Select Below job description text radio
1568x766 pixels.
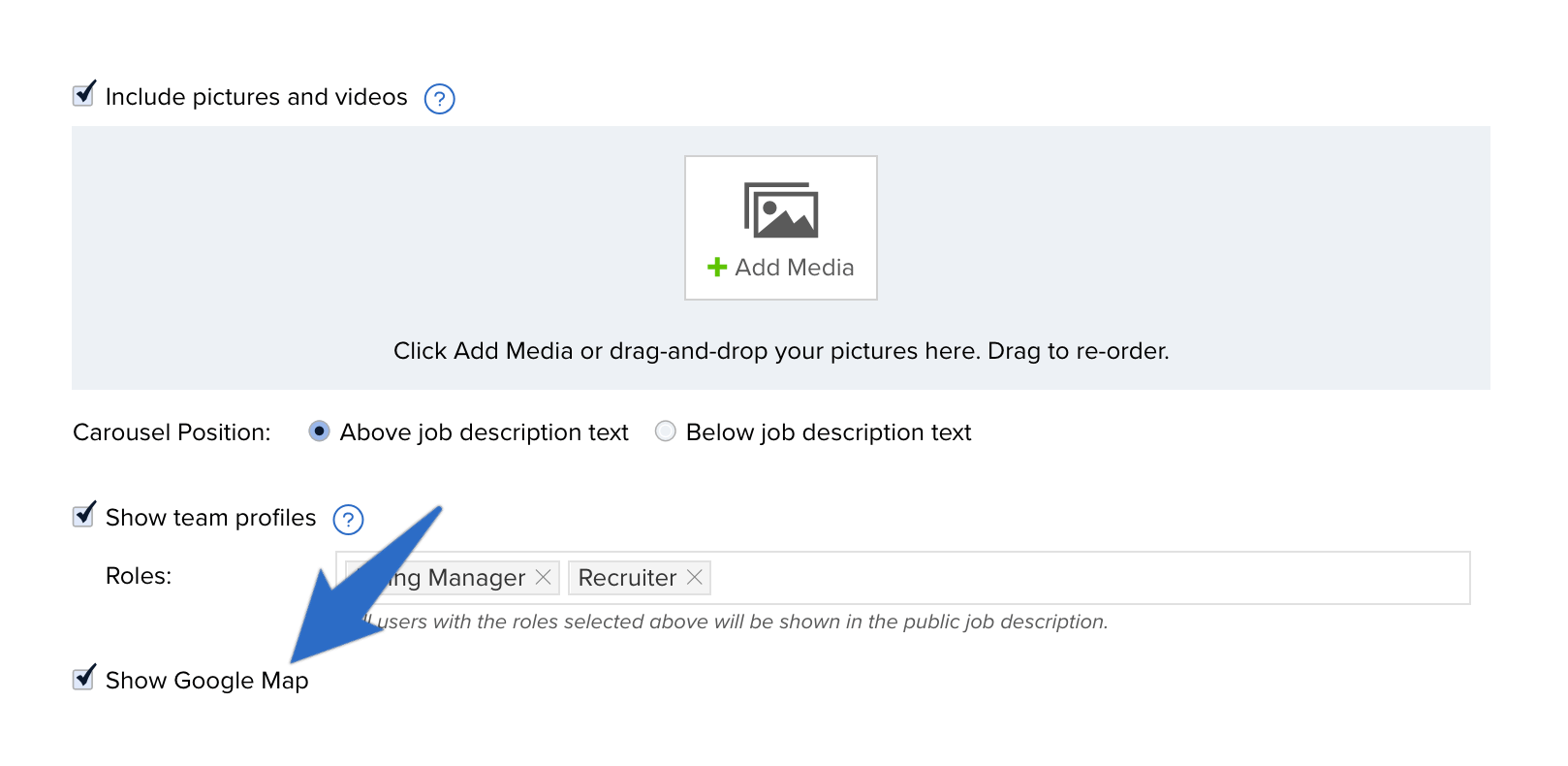tap(665, 431)
